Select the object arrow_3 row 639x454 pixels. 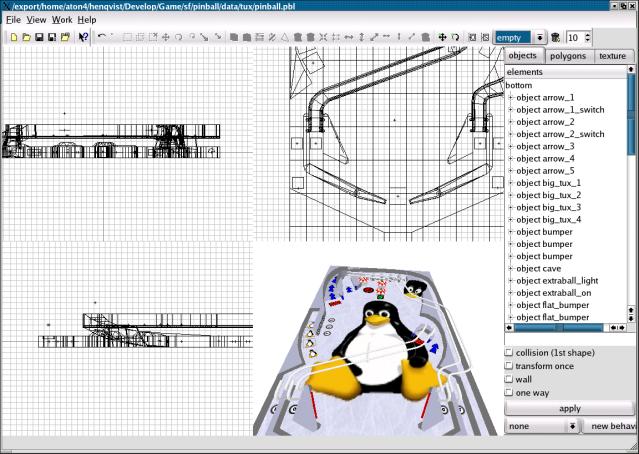(x=545, y=146)
